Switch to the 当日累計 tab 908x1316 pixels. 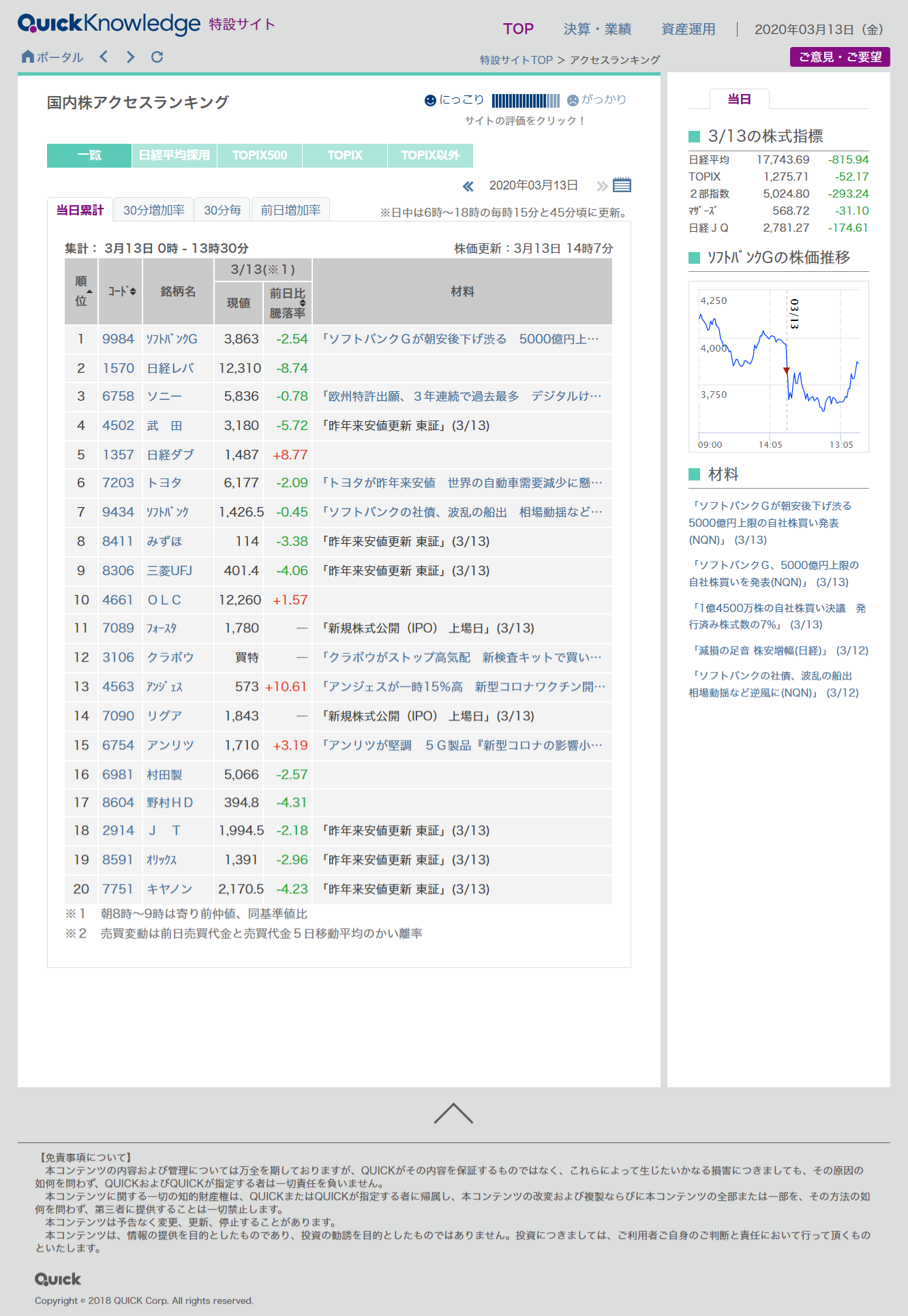pos(80,210)
